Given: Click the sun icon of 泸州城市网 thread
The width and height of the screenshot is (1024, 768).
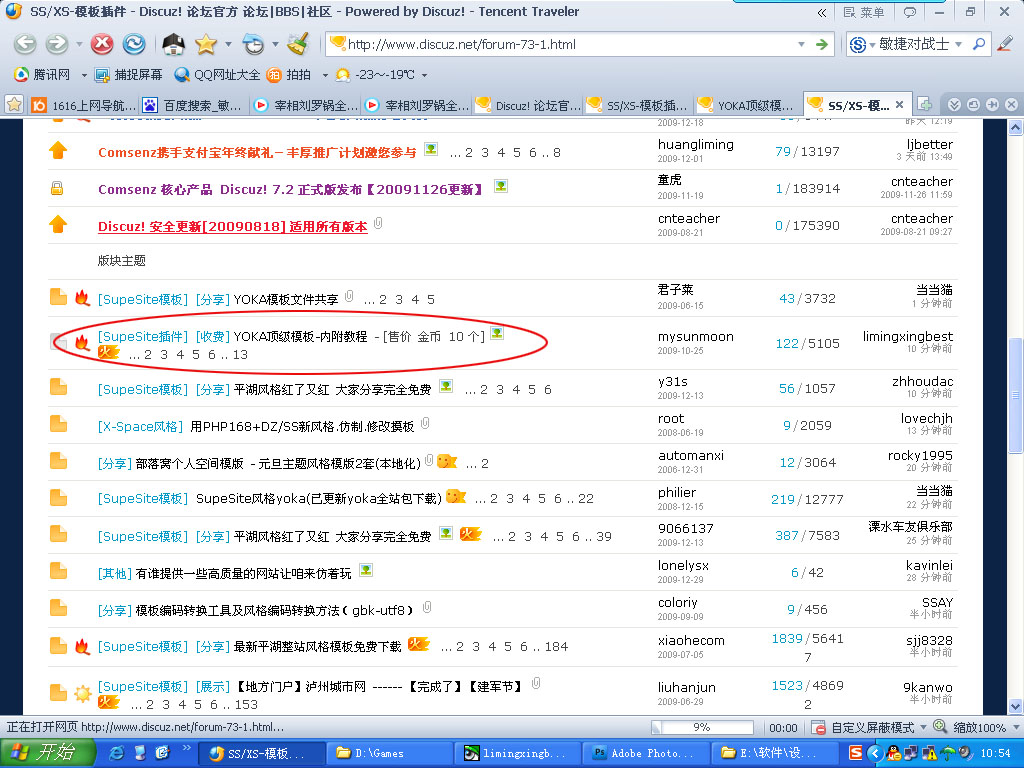Looking at the screenshot, I should pos(82,693).
